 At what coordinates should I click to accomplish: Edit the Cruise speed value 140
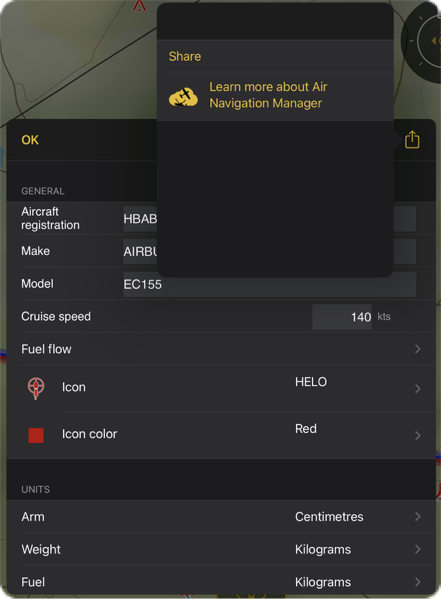tap(342, 317)
